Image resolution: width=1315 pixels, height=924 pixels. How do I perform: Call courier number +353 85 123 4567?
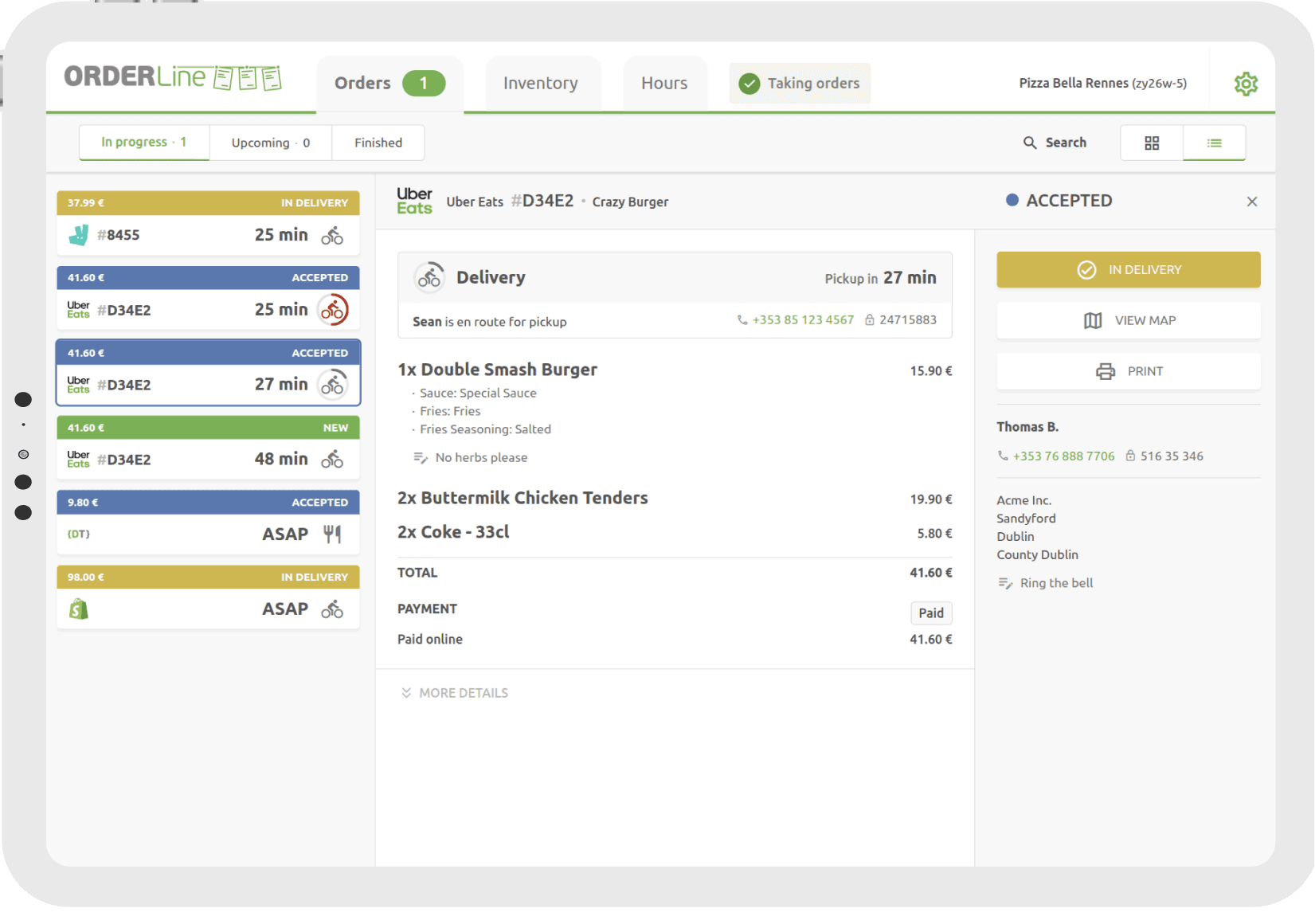click(802, 320)
